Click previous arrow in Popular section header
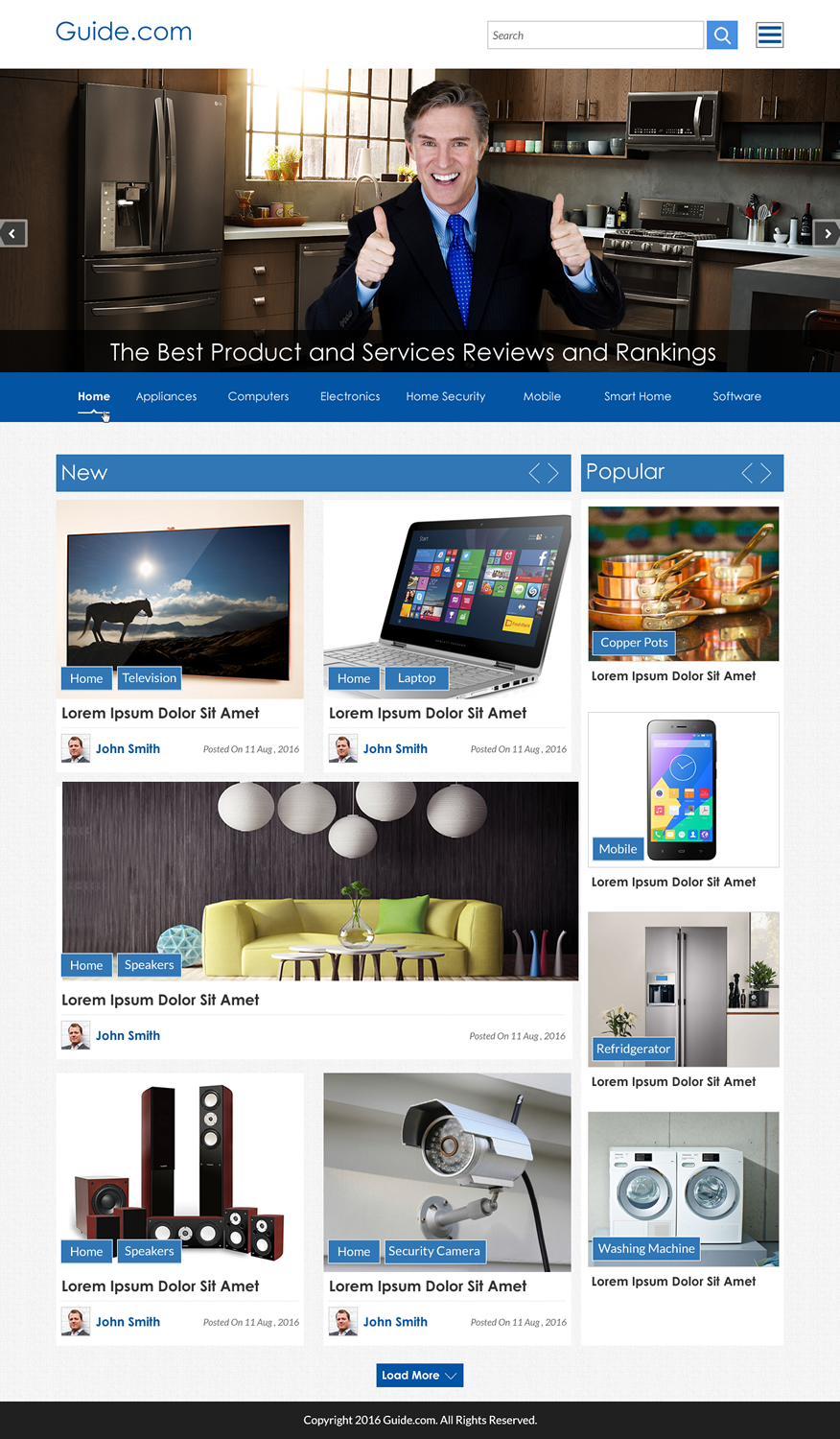The width and height of the screenshot is (840, 1439). pos(748,473)
